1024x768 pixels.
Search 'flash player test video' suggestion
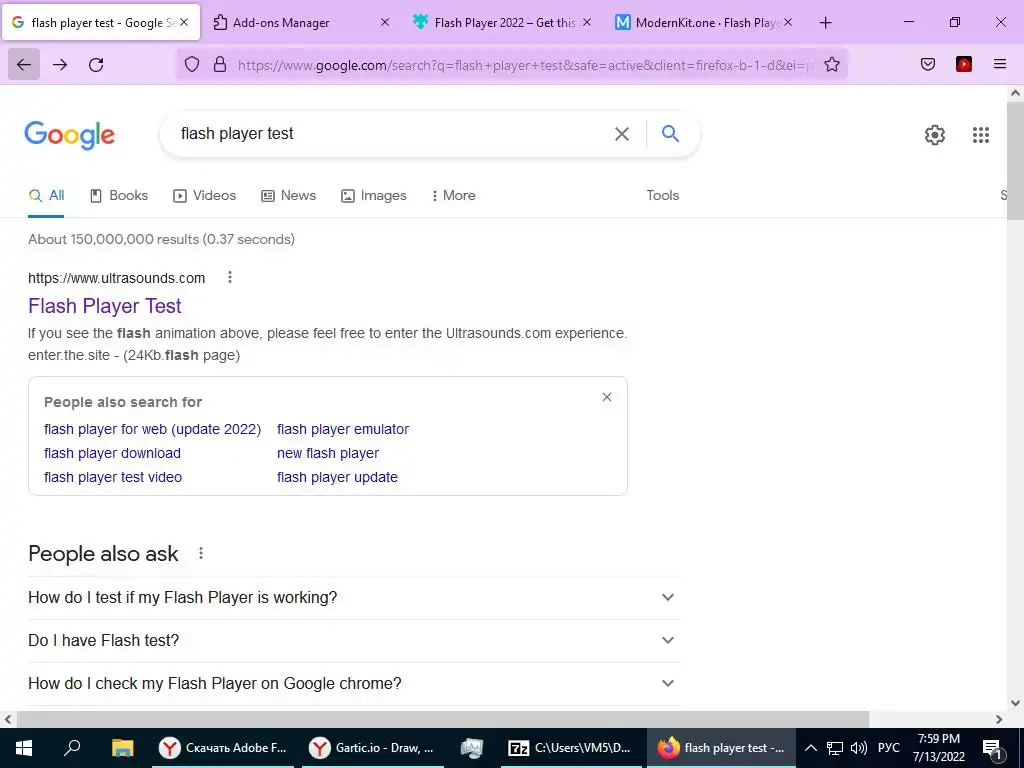tap(113, 477)
